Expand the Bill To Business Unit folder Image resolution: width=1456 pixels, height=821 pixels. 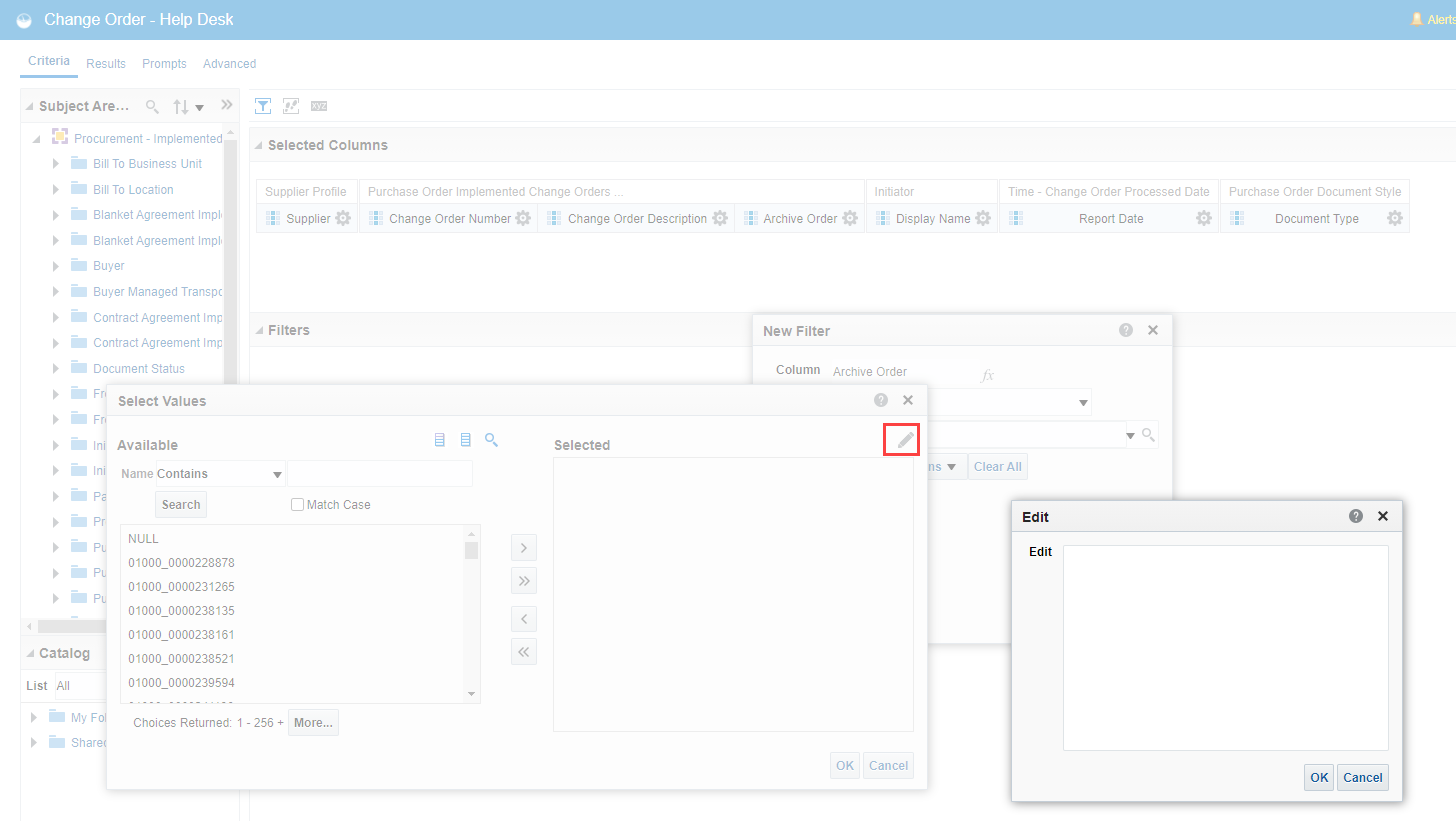point(56,163)
